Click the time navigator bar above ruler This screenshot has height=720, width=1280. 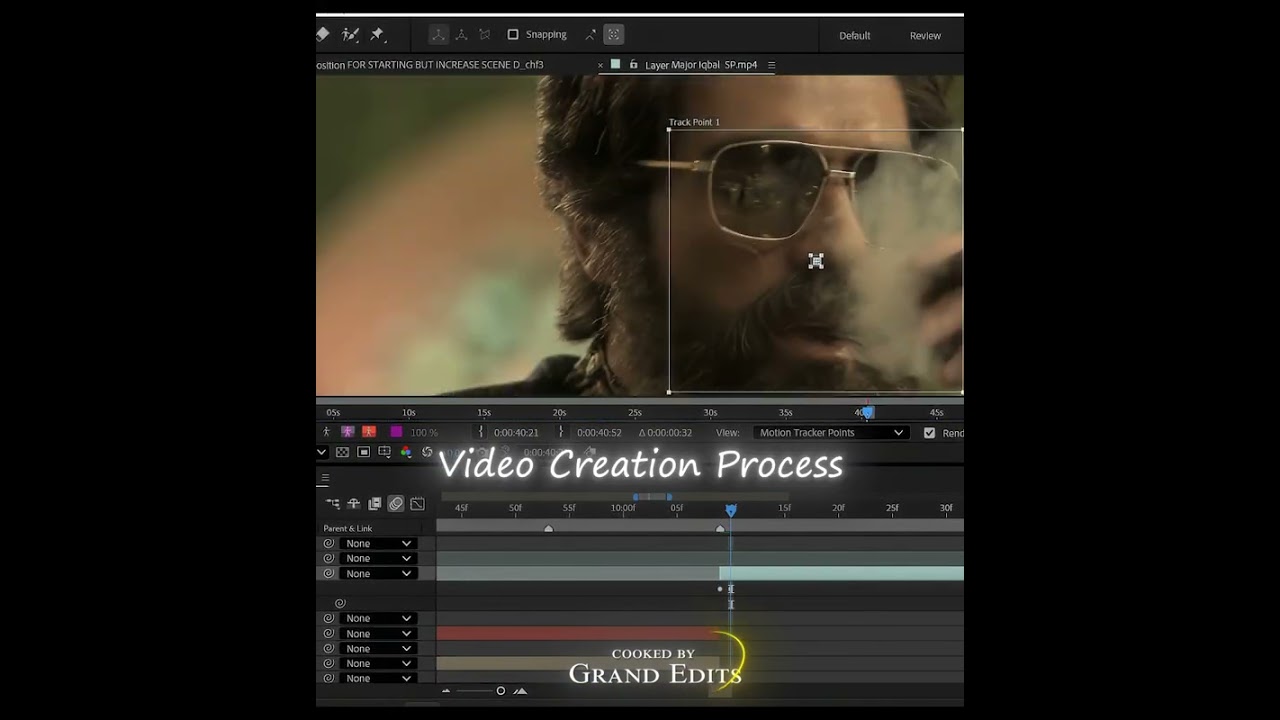click(x=651, y=497)
